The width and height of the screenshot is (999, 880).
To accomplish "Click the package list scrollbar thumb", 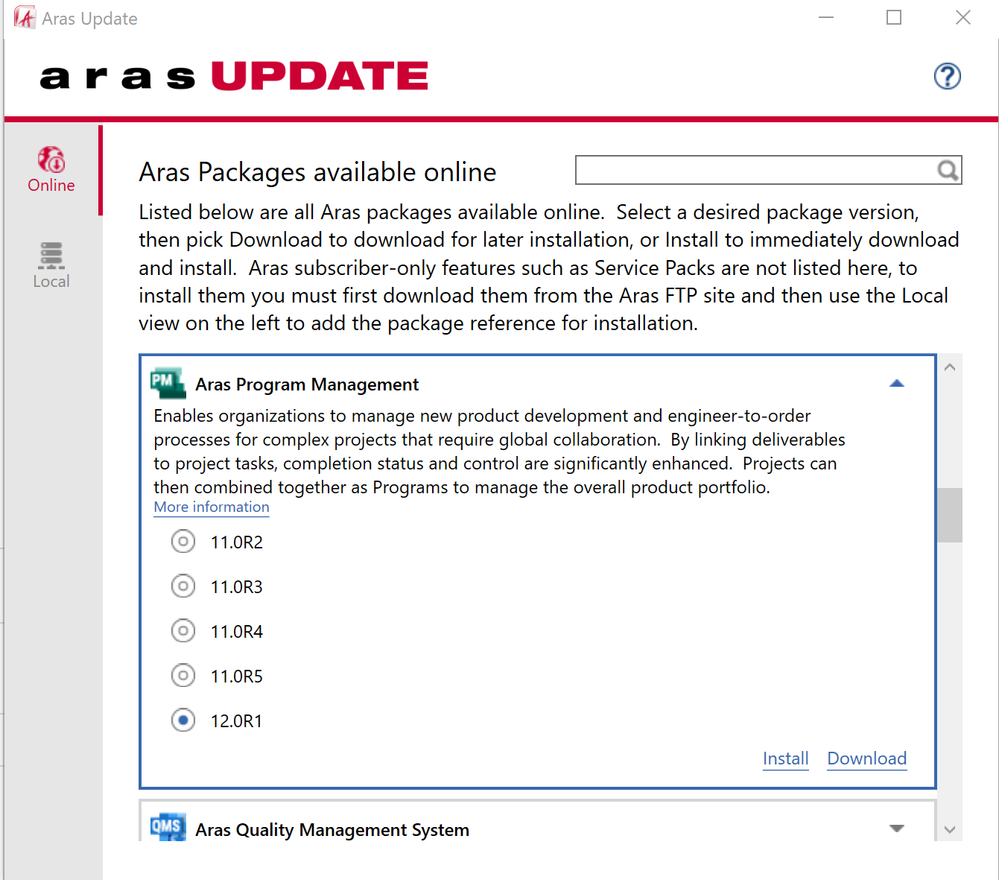I will tap(949, 515).
